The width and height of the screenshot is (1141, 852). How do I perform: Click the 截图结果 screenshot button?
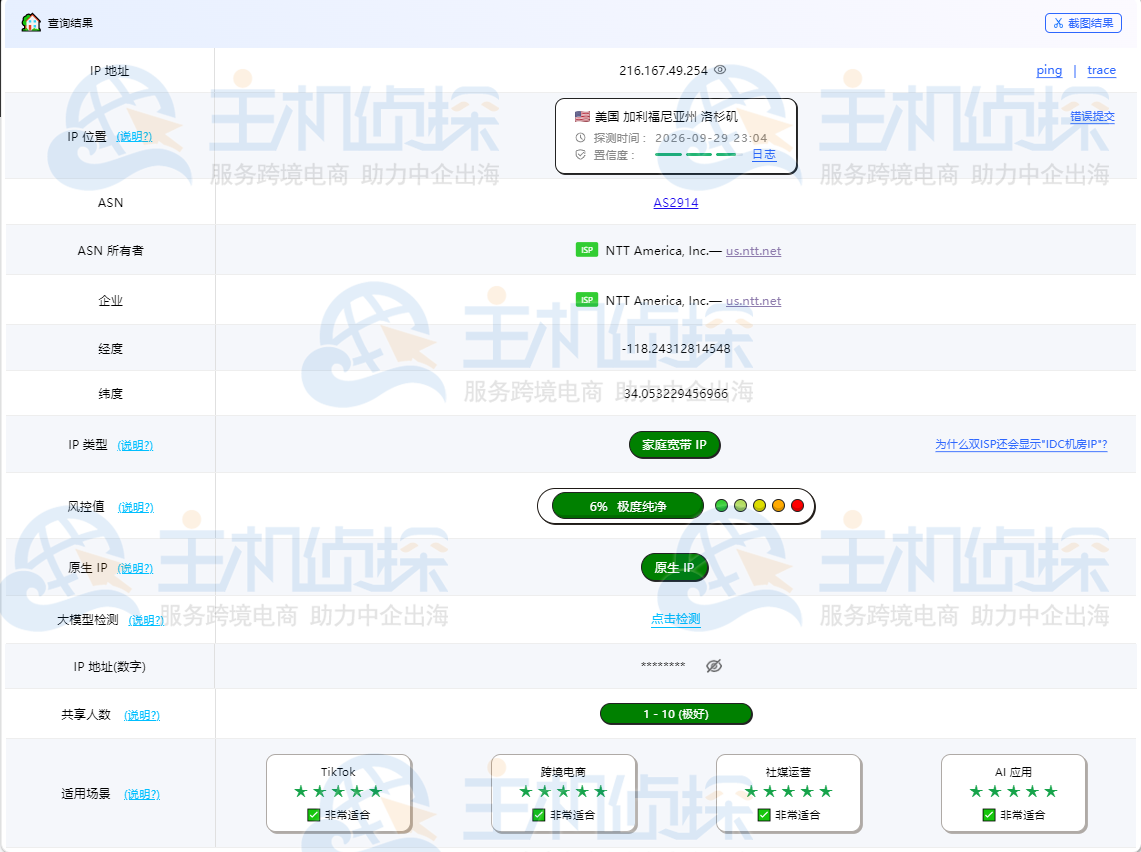click(x=1083, y=23)
